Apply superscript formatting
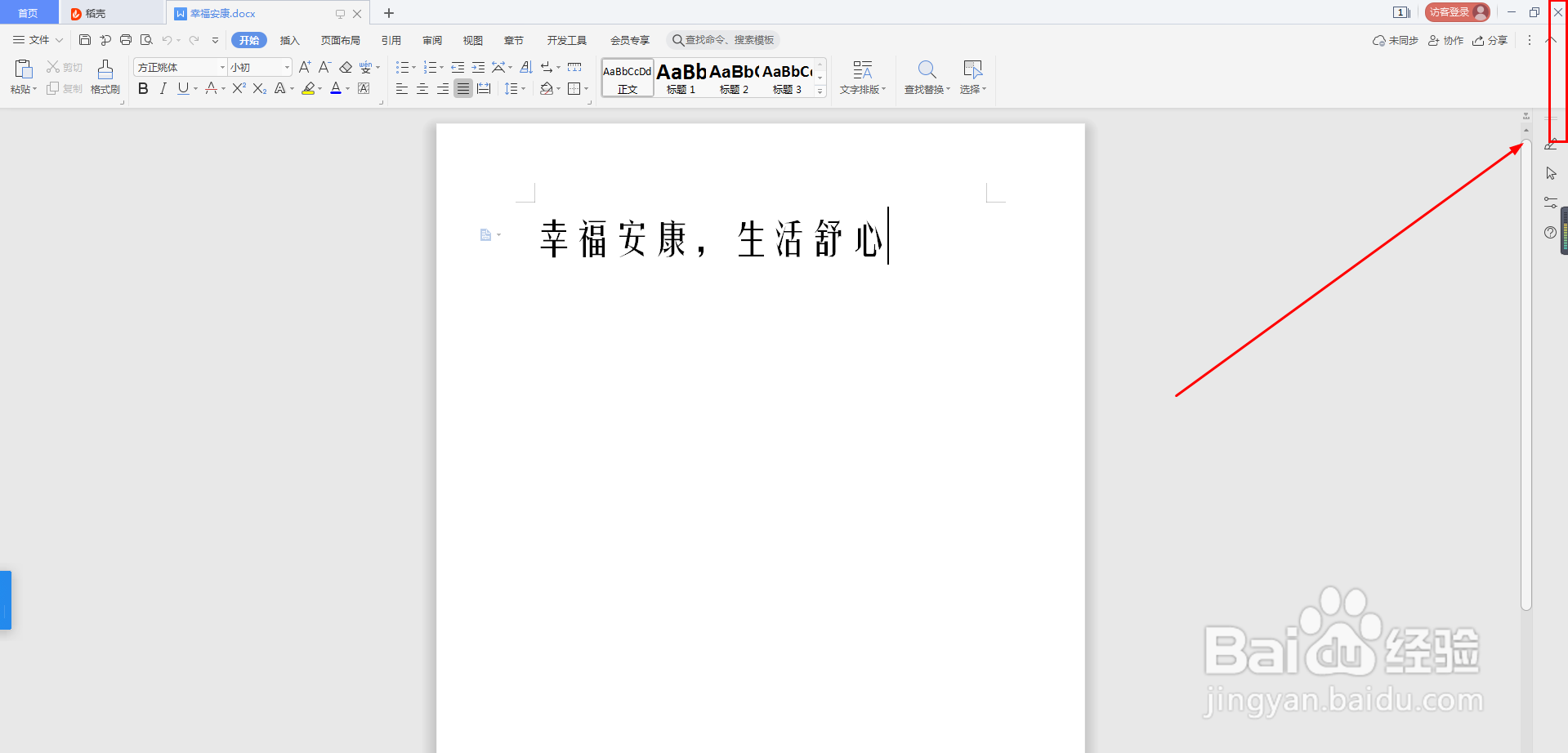 [237, 88]
